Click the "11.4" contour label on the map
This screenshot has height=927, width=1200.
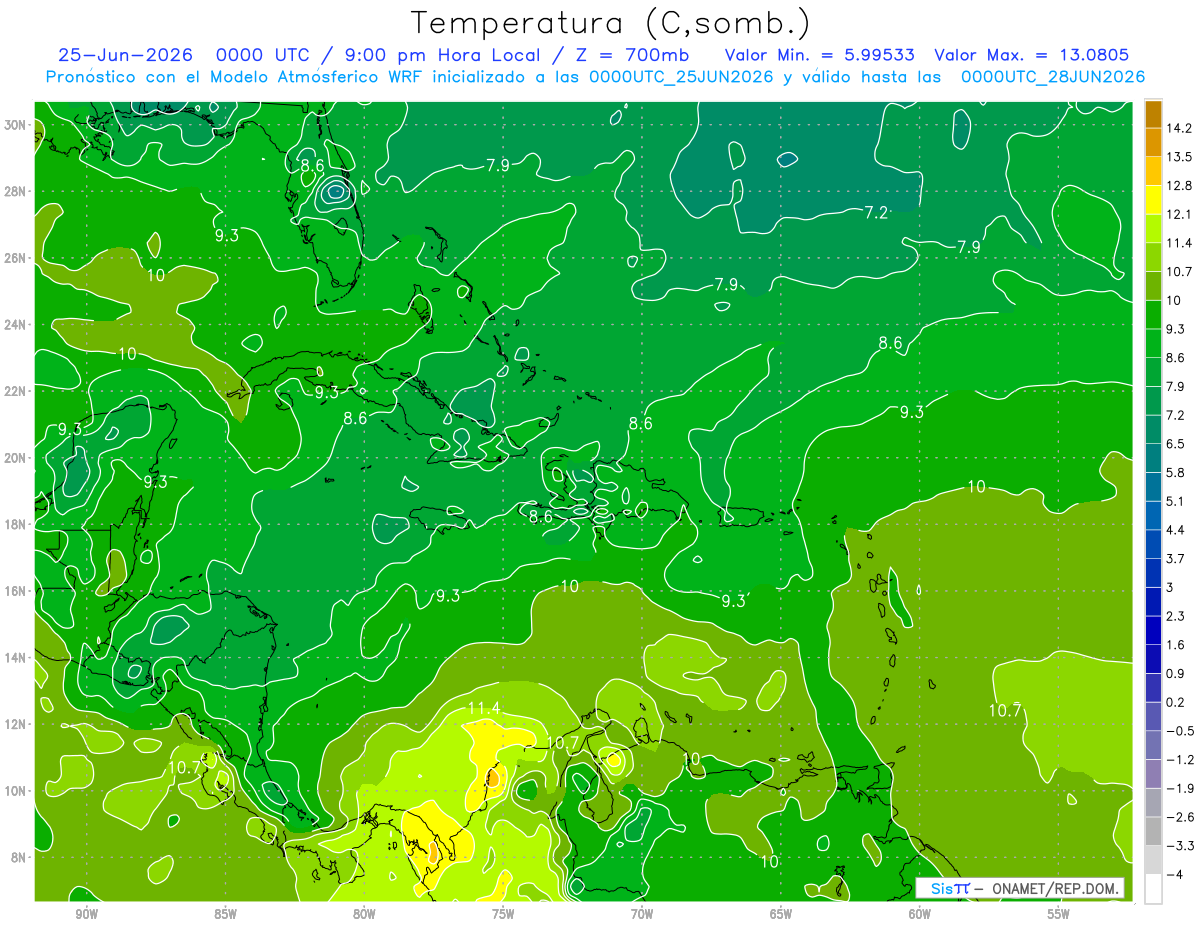484,709
